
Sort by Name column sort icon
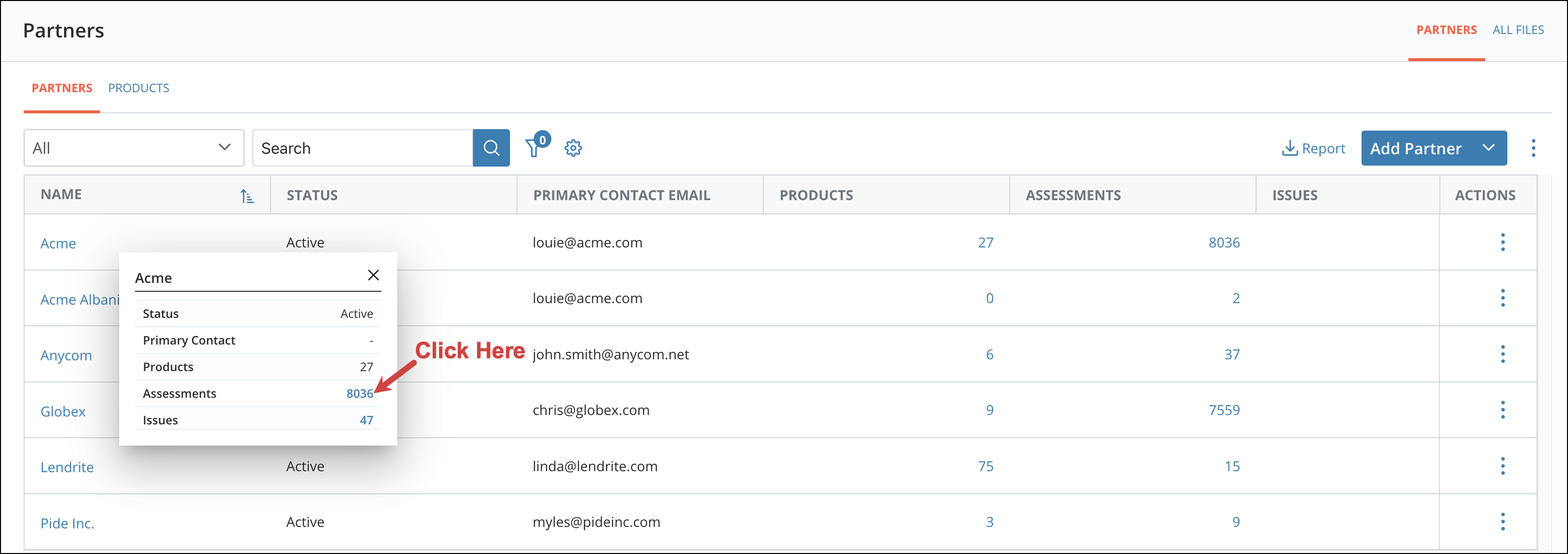click(x=246, y=196)
